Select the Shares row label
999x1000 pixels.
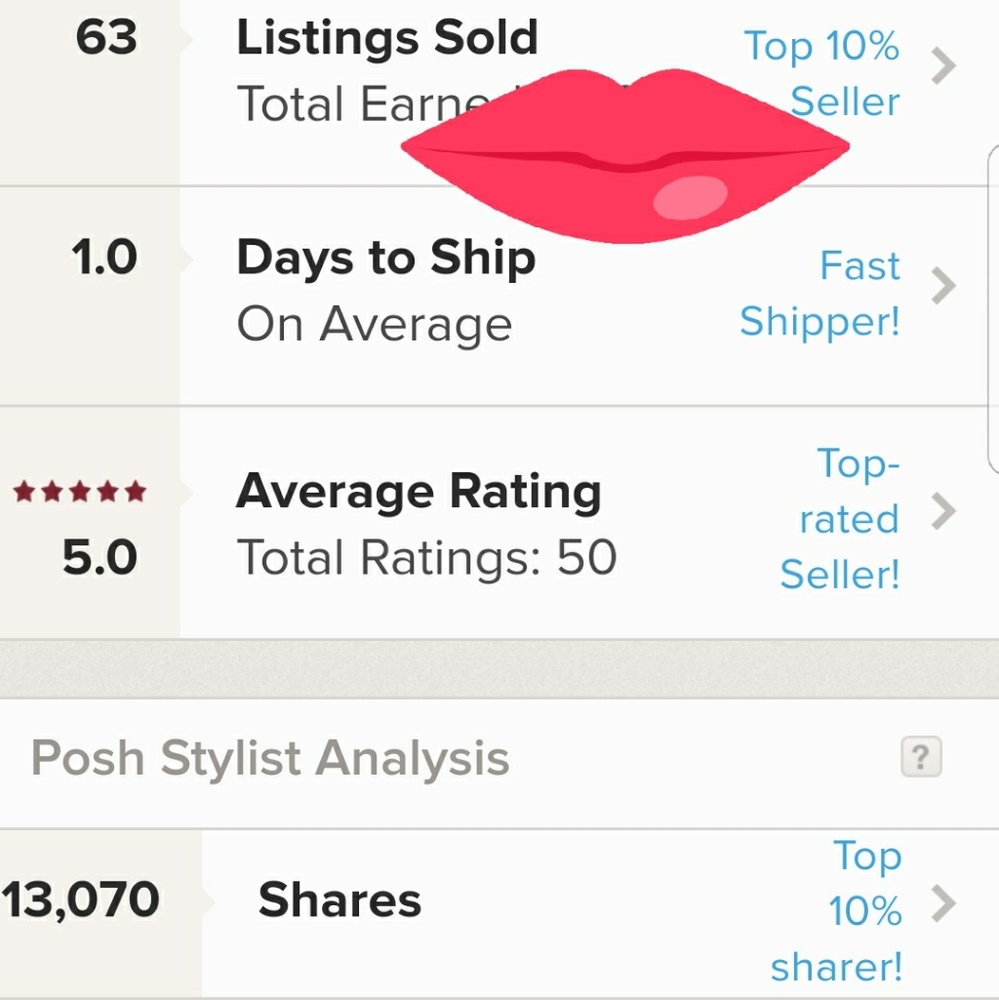click(340, 900)
